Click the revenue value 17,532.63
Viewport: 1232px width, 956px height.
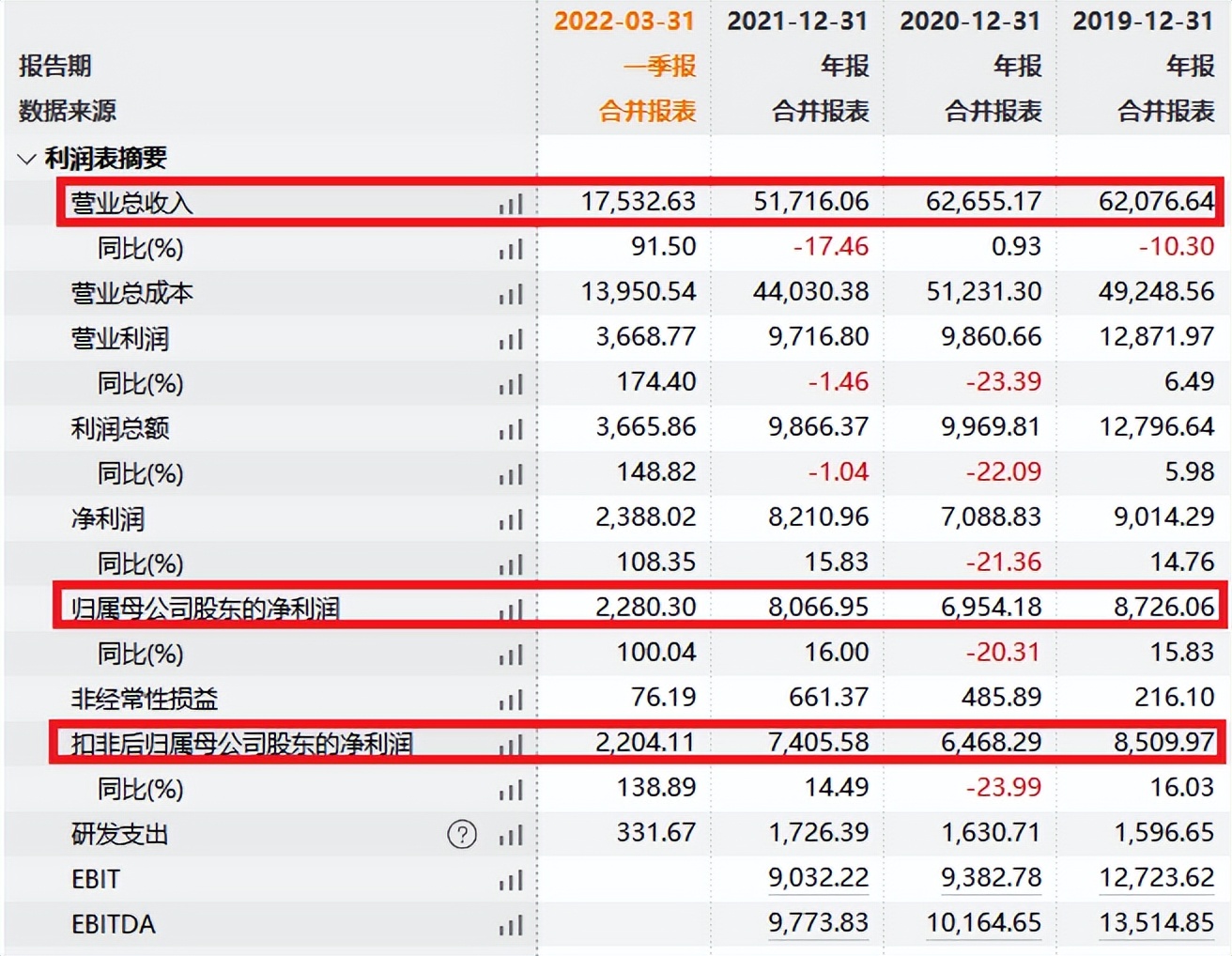[639, 202]
